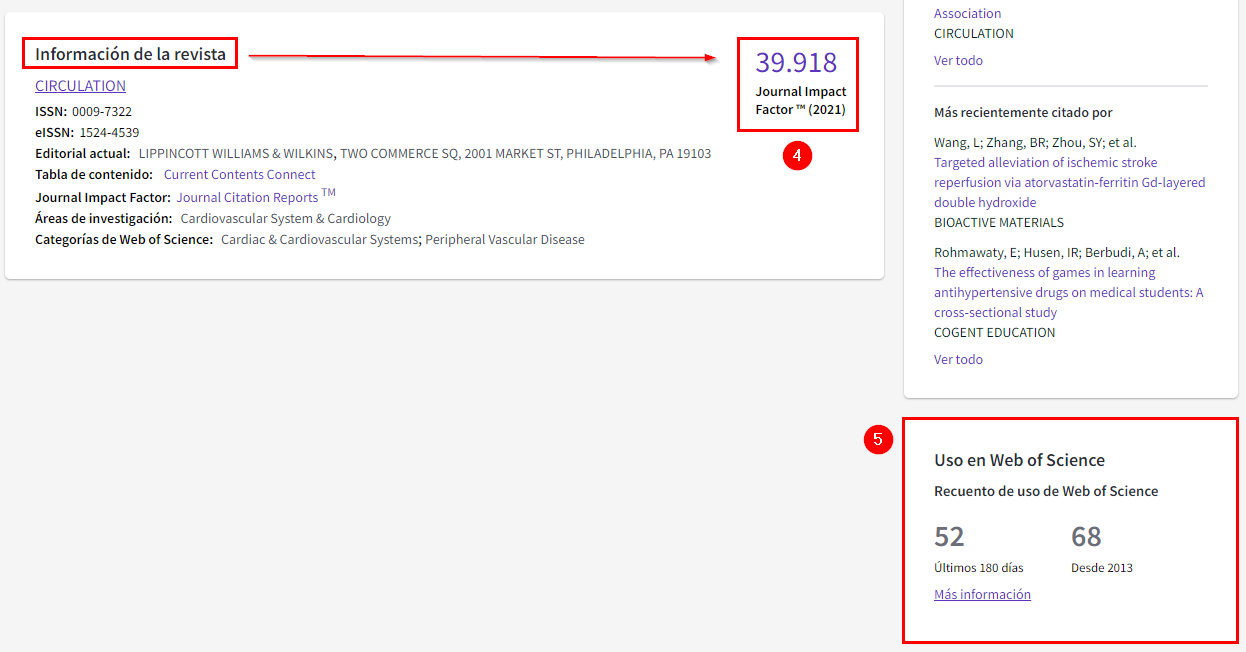The width and height of the screenshot is (1246, 652).
Task: Click COGENT EDUCATION journal name
Action: click(994, 332)
